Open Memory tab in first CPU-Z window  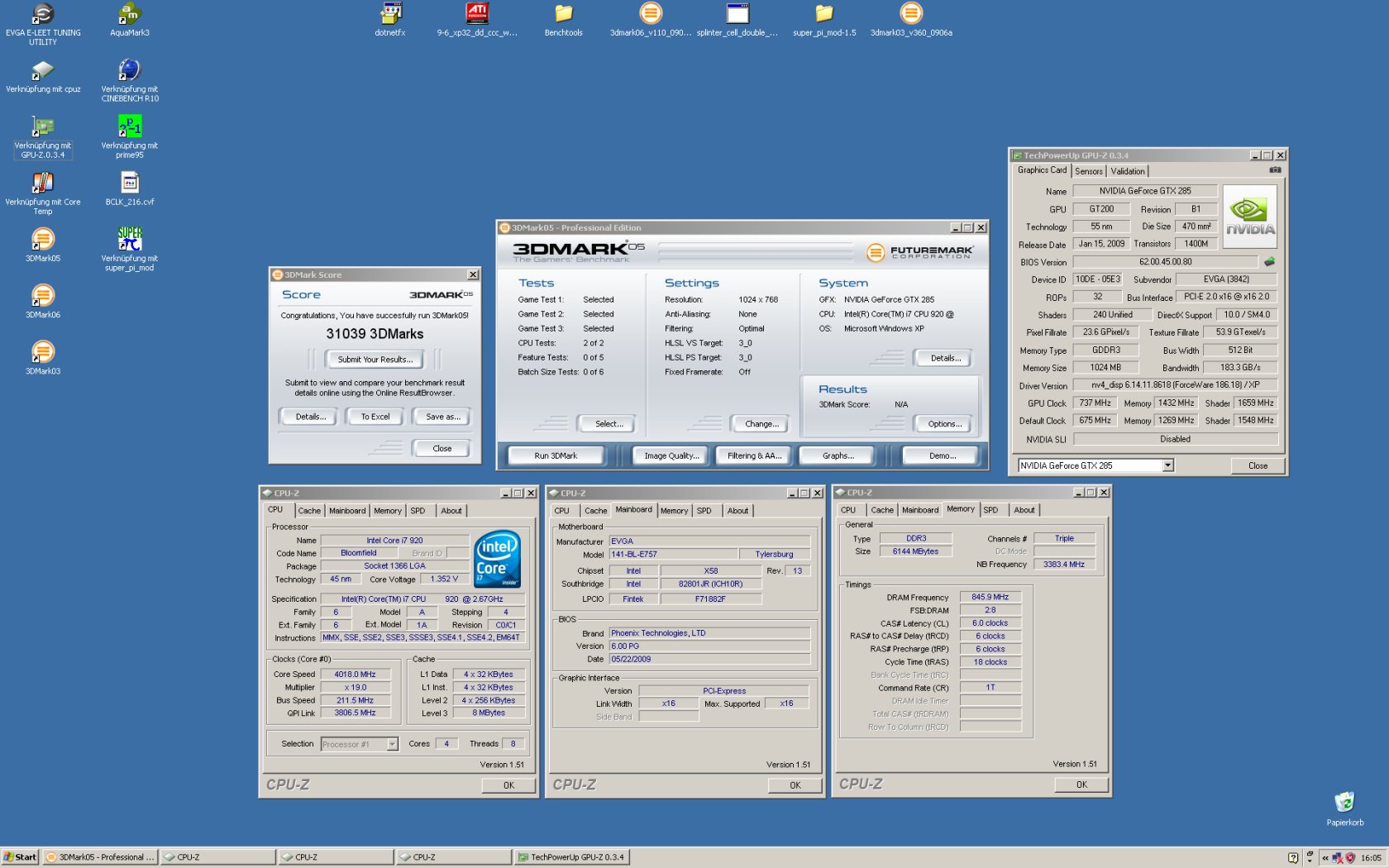tap(388, 511)
